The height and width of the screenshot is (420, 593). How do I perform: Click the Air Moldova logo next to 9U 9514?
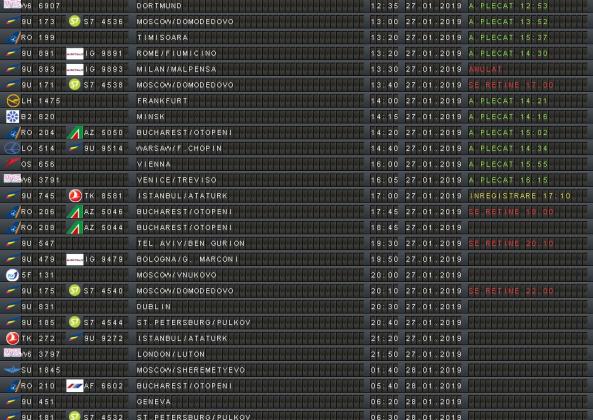coord(75,148)
